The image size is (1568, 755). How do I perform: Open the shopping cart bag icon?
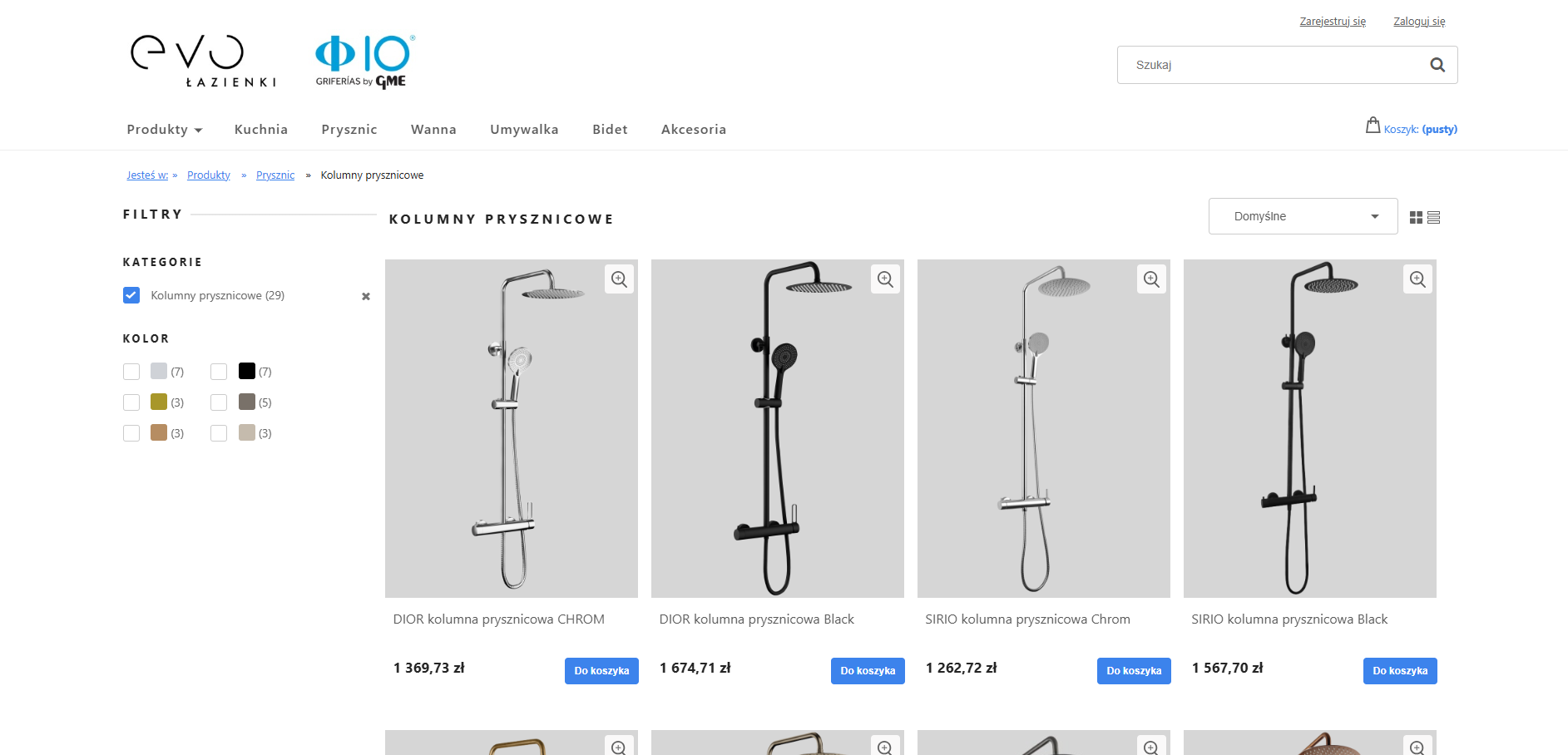coord(1373,126)
